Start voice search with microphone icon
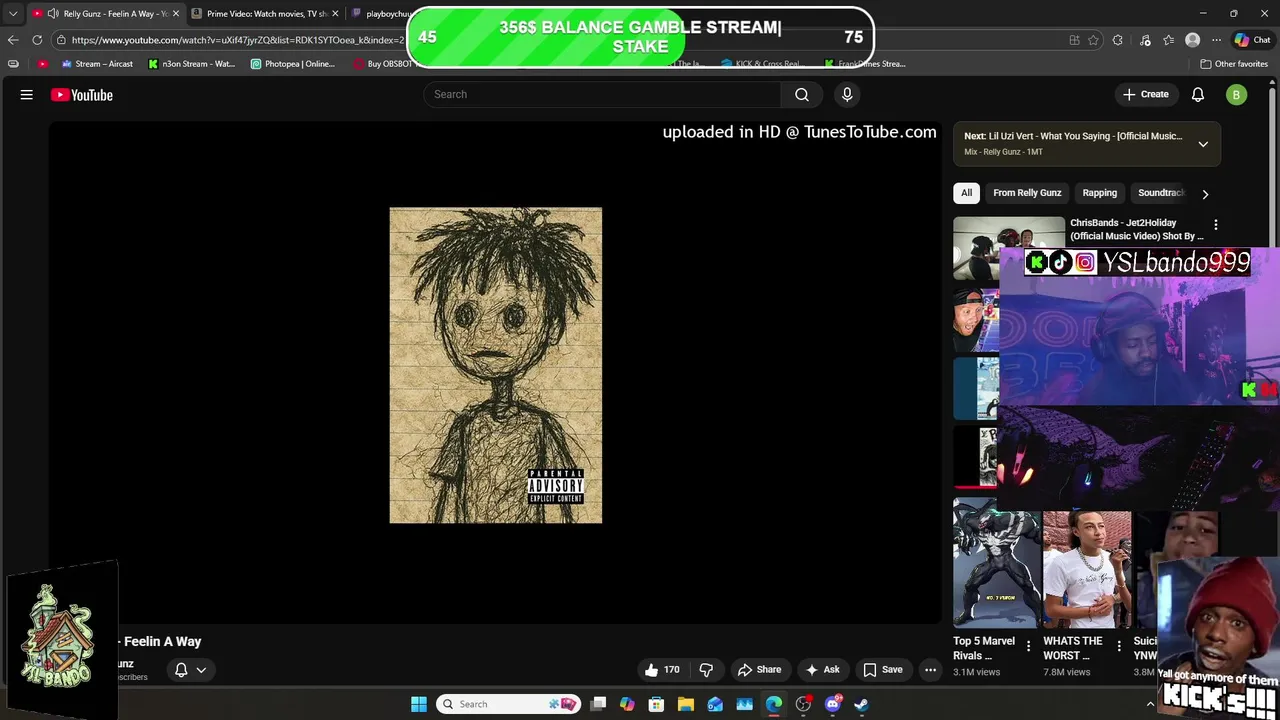 pyautogui.click(x=847, y=94)
